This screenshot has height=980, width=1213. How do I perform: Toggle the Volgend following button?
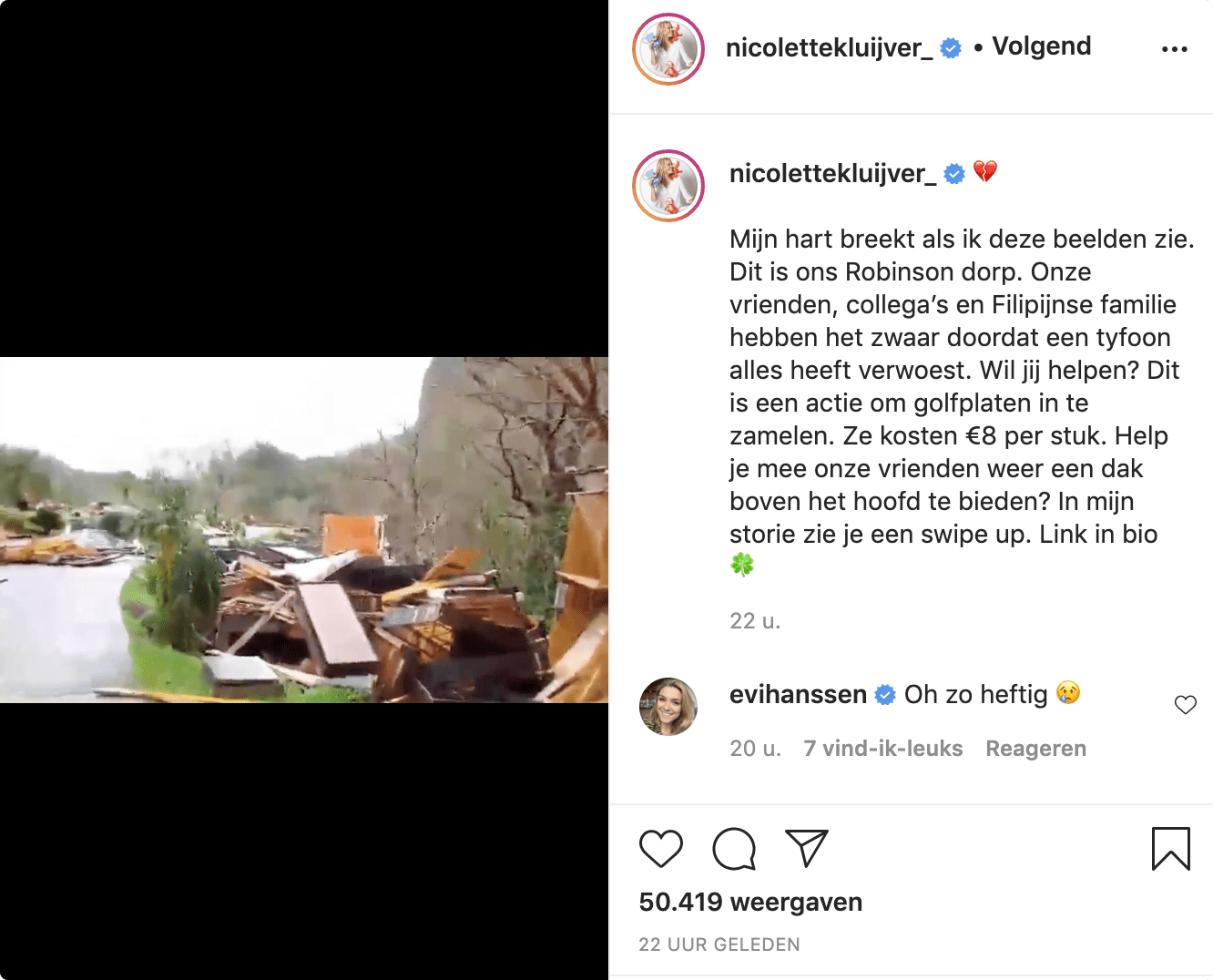pos(1041,46)
